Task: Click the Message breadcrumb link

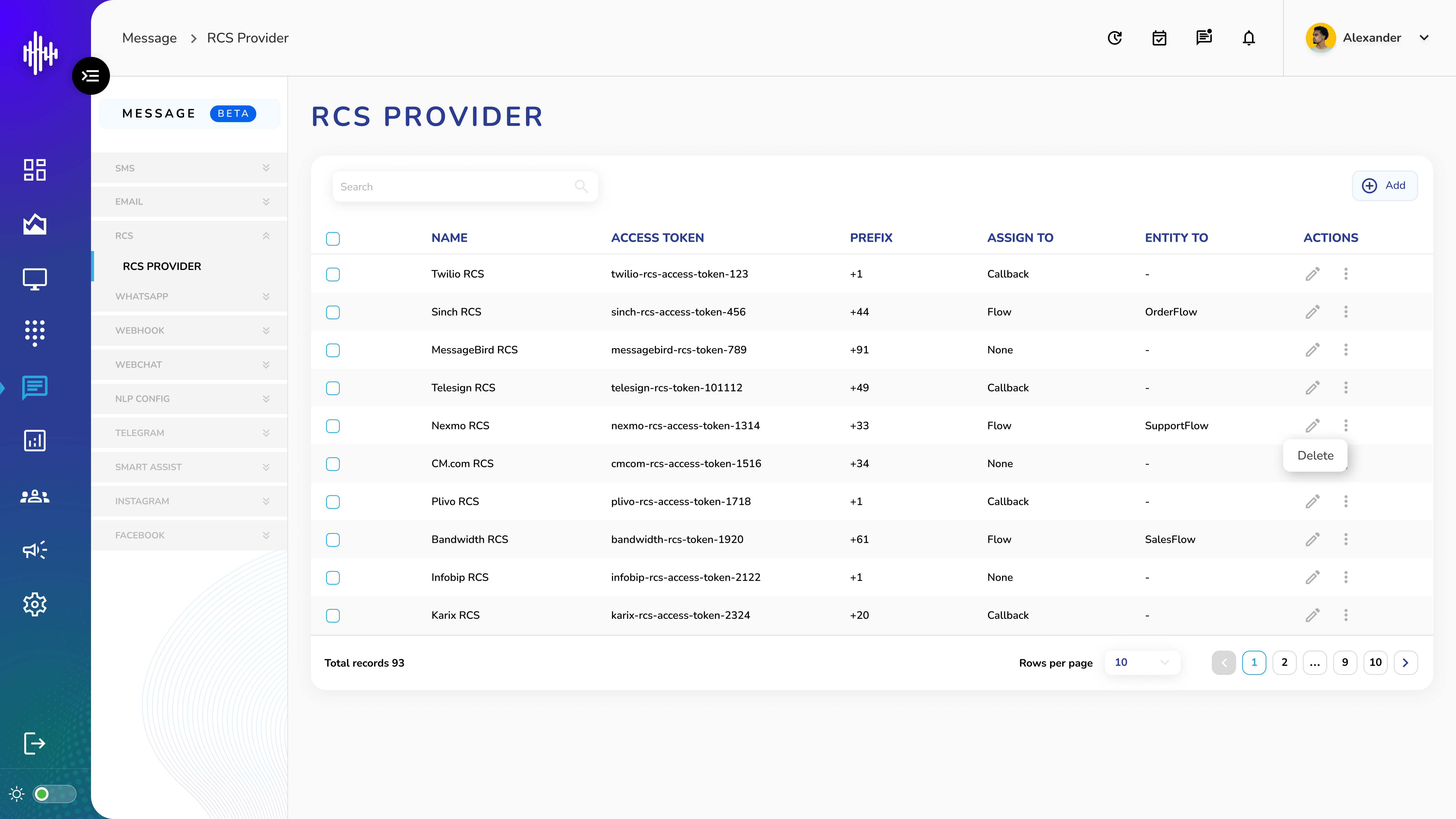Action: [x=149, y=38]
